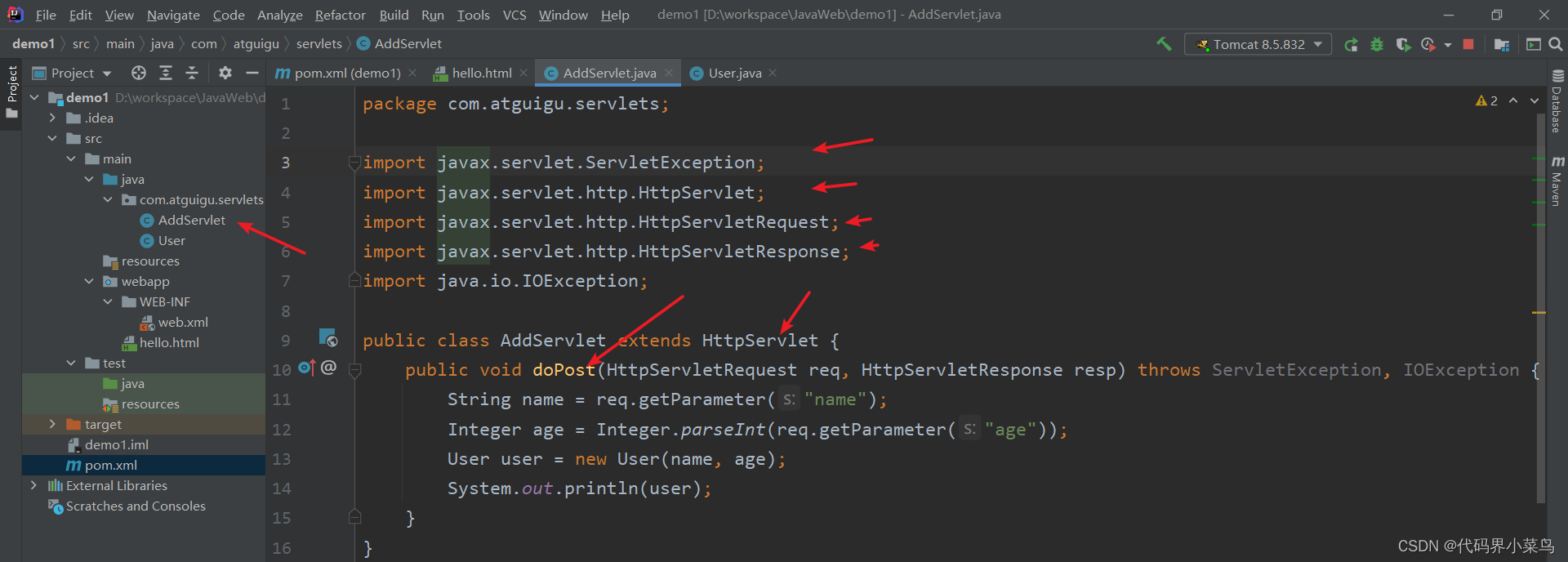Open the Tomcat 8.5.832 run configuration dropdown

click(x=1258, y=44)
